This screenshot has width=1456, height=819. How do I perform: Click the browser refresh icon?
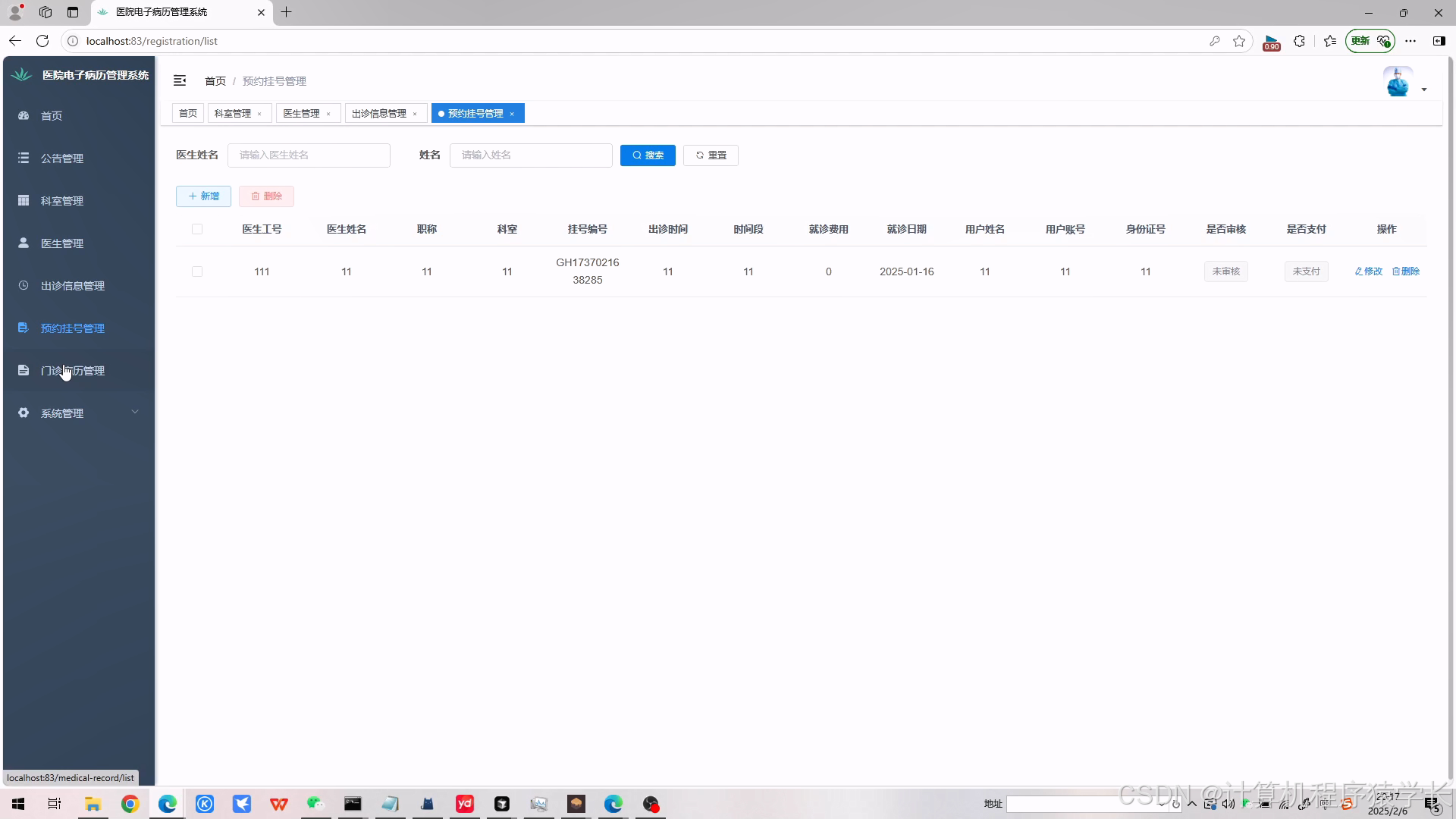pyautogui.click(x=42, y=41)
